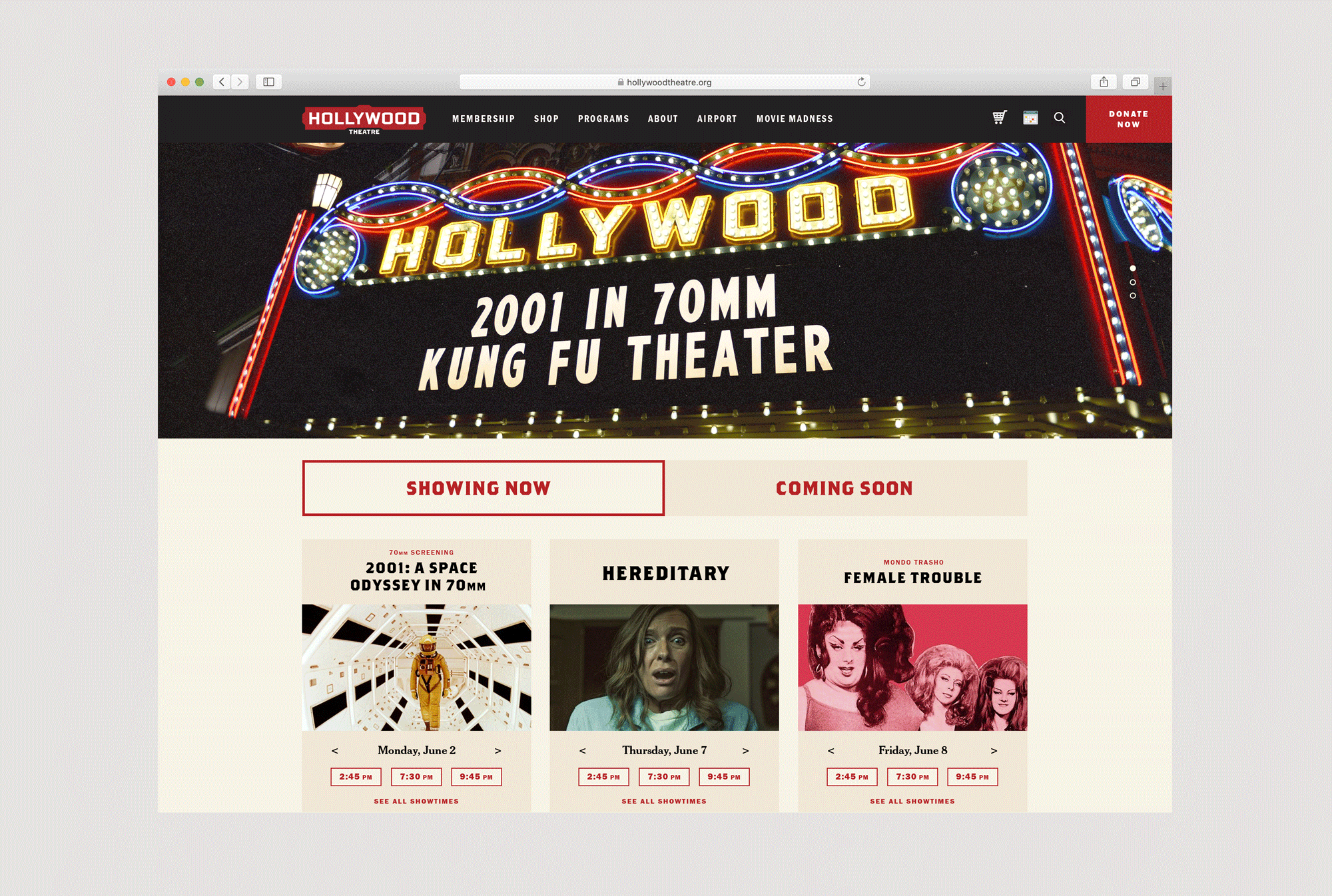Click the search magnifier icon
The height and width of the screenshot is (896, 1332).
[1060, 118]
